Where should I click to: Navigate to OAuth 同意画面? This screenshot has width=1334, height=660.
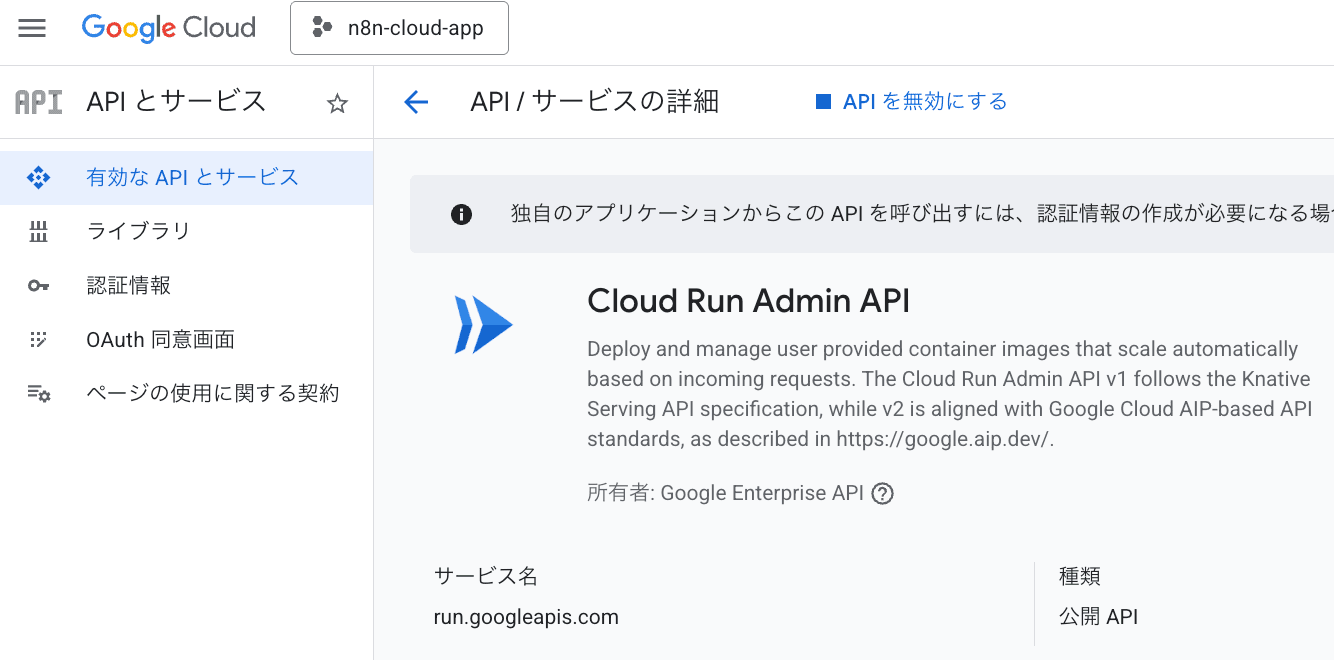click(160, 340)
